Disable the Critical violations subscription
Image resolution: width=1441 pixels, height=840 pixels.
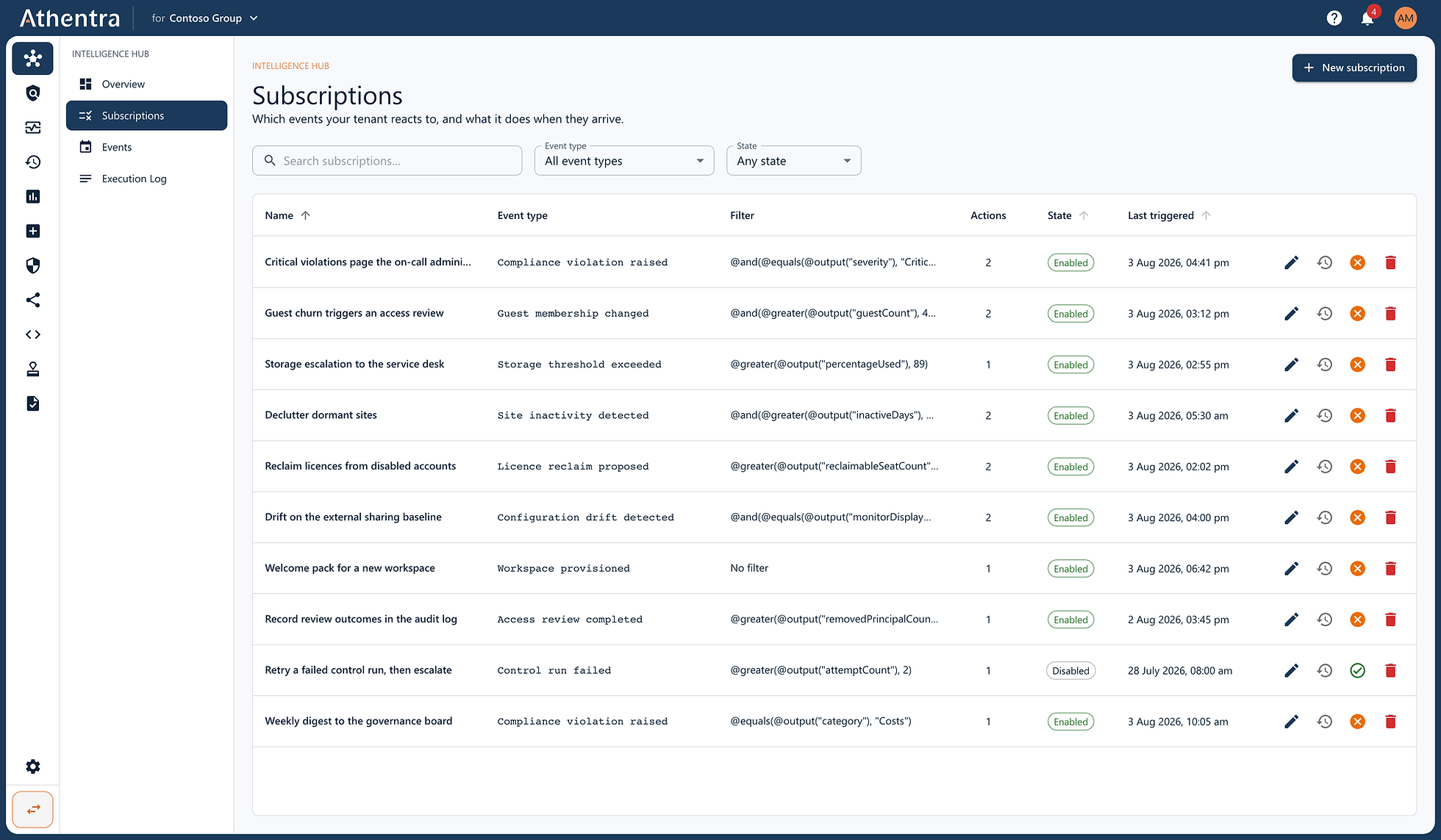coord(1357,262)
